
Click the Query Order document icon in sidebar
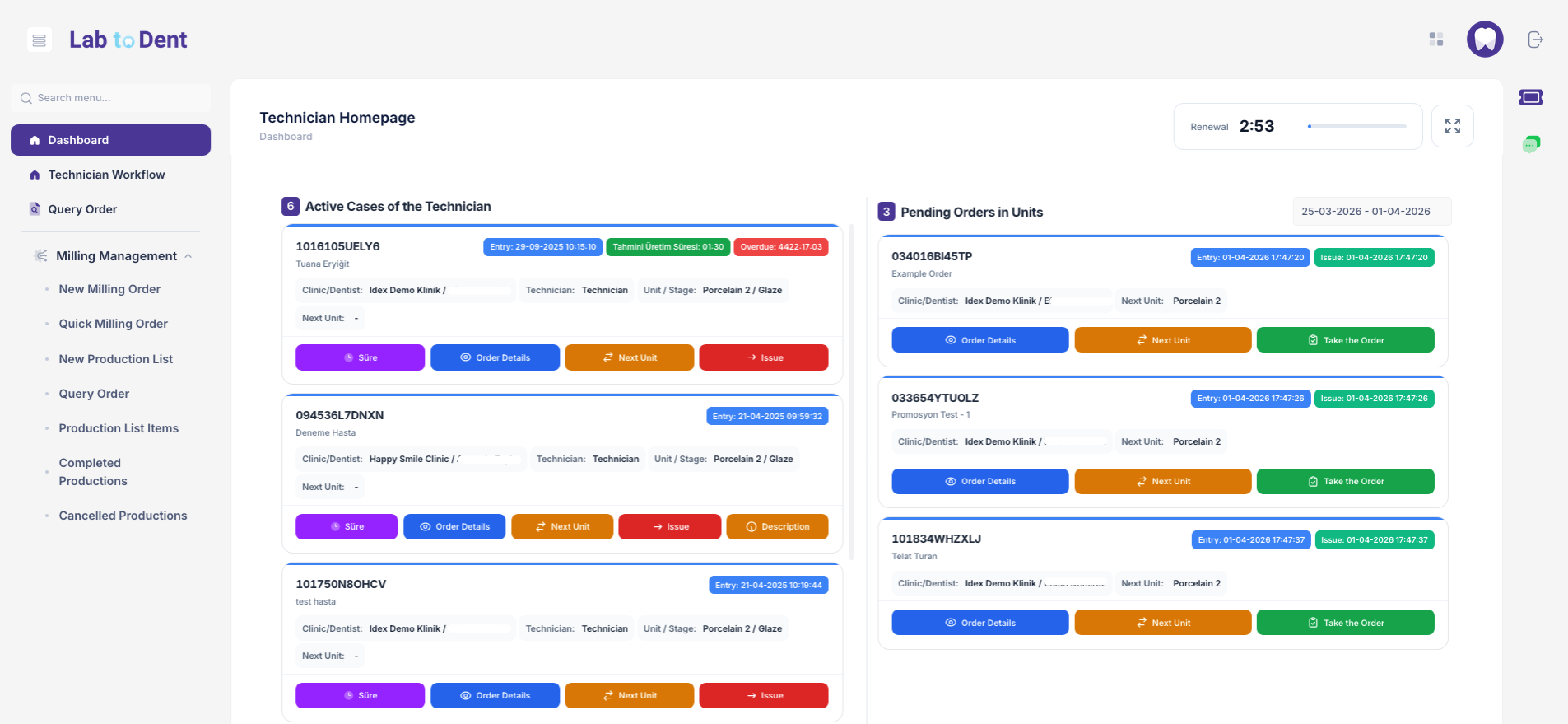pyautogui.click(x=35, y=209)
